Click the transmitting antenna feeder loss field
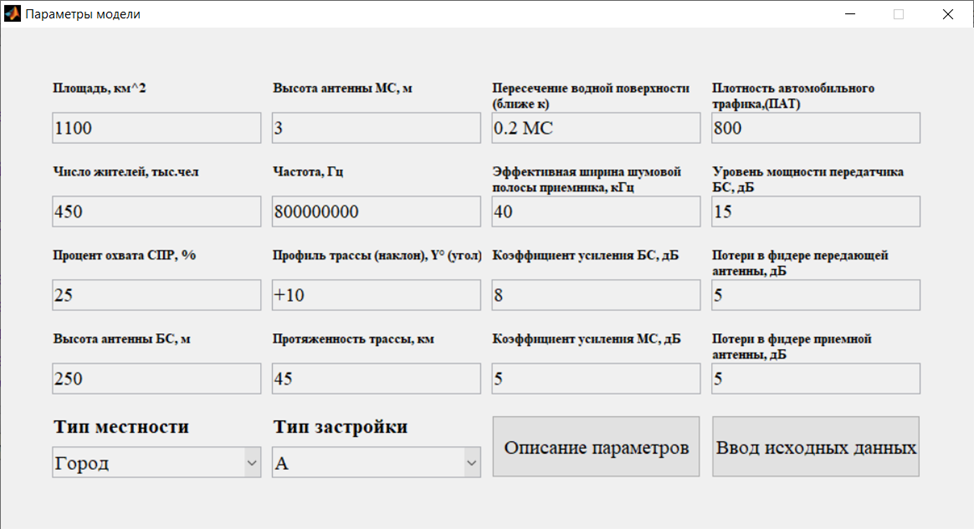Screen dimensions: 974x529 tap(816, 295)
